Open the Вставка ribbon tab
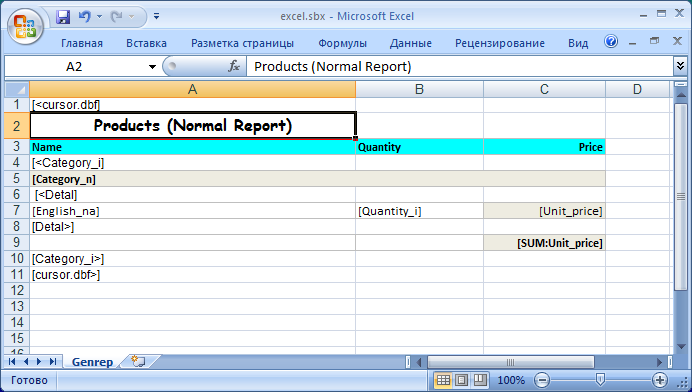The width and height of the screenshot is (692, 392). tap(147, 43)
